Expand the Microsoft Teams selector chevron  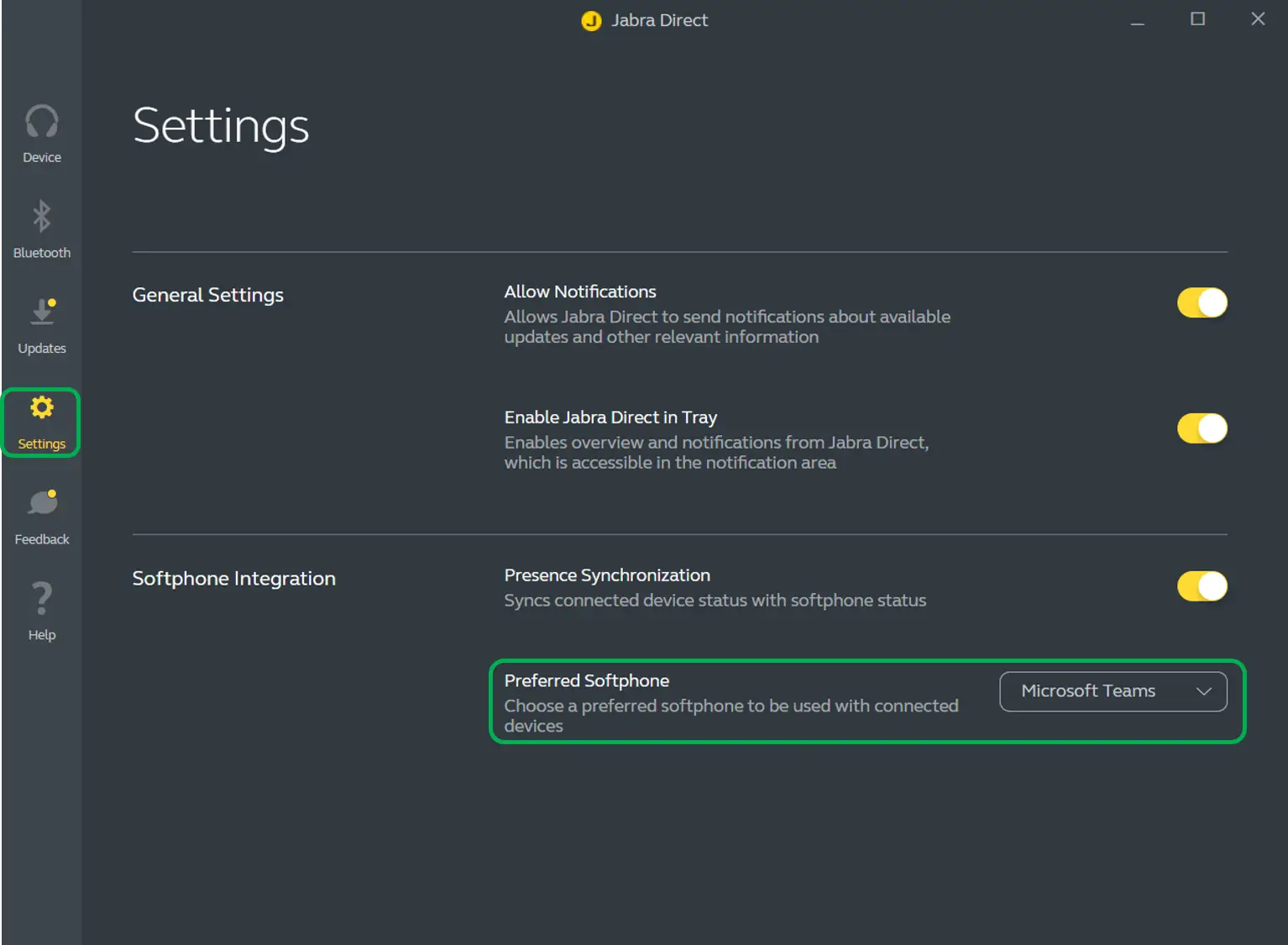point(1205,691)
